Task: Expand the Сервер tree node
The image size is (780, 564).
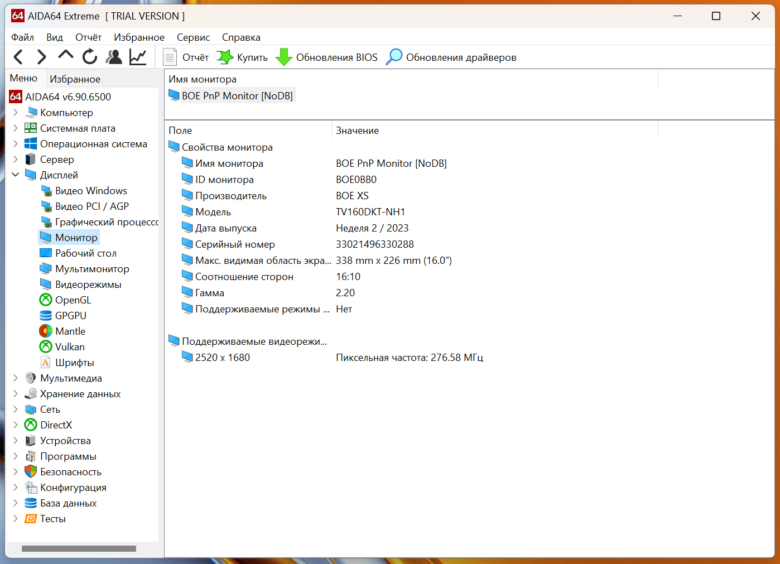Action: click(15, 159)
